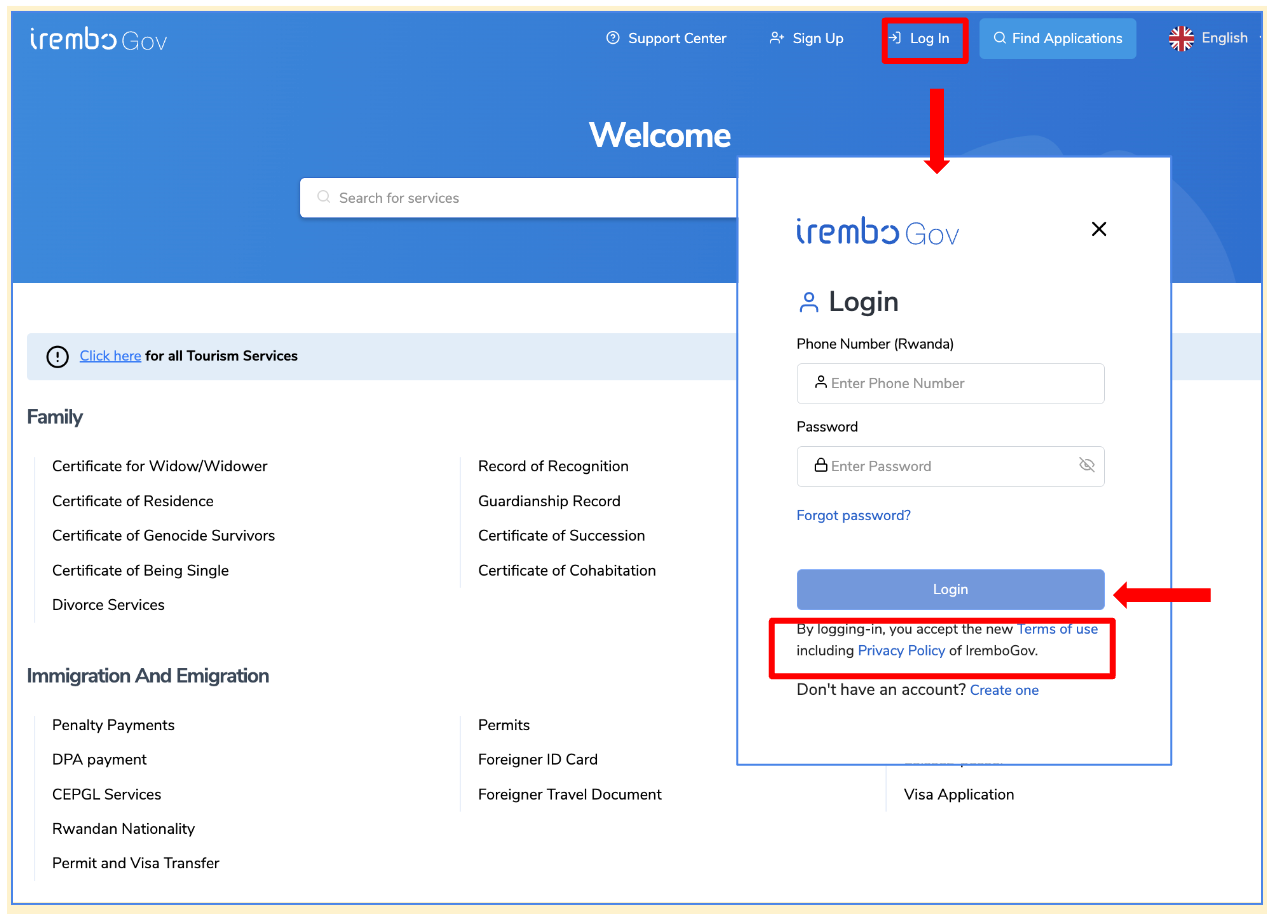This screenshot has width=1270, height=914.
Task: Open Guardianship Record service
Action: coord(549,501)
